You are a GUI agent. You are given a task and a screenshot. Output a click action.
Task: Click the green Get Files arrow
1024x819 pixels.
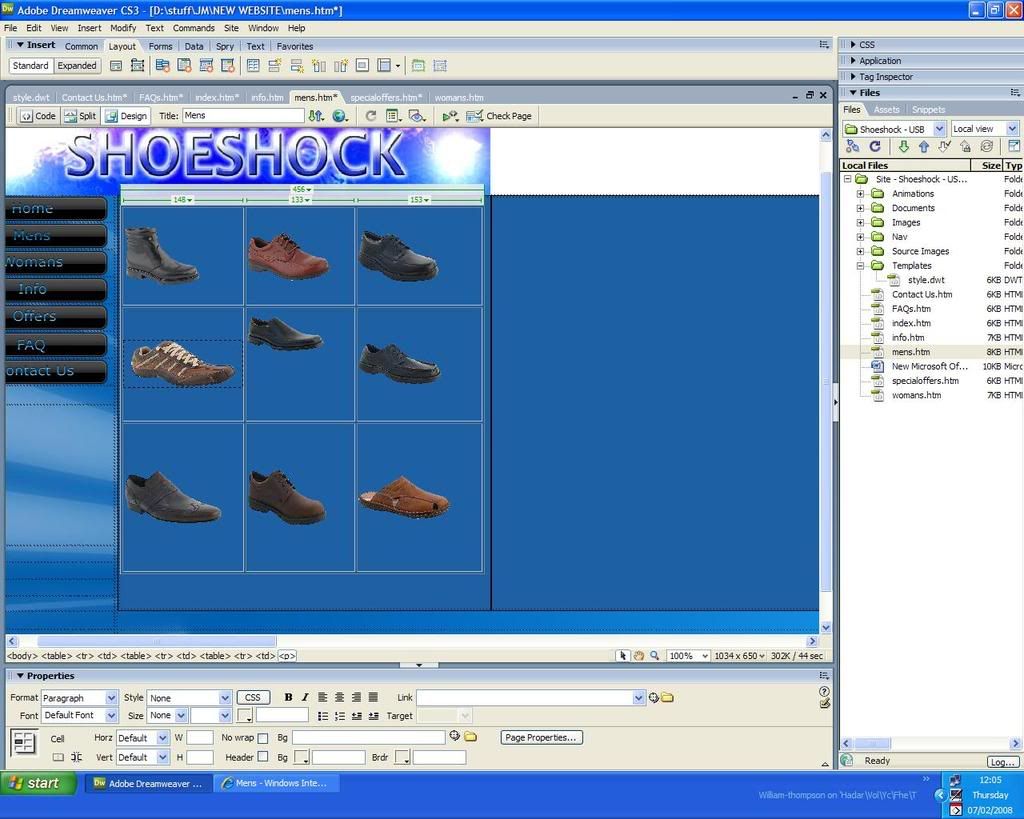pyautogui.click(x=904, y=146)
